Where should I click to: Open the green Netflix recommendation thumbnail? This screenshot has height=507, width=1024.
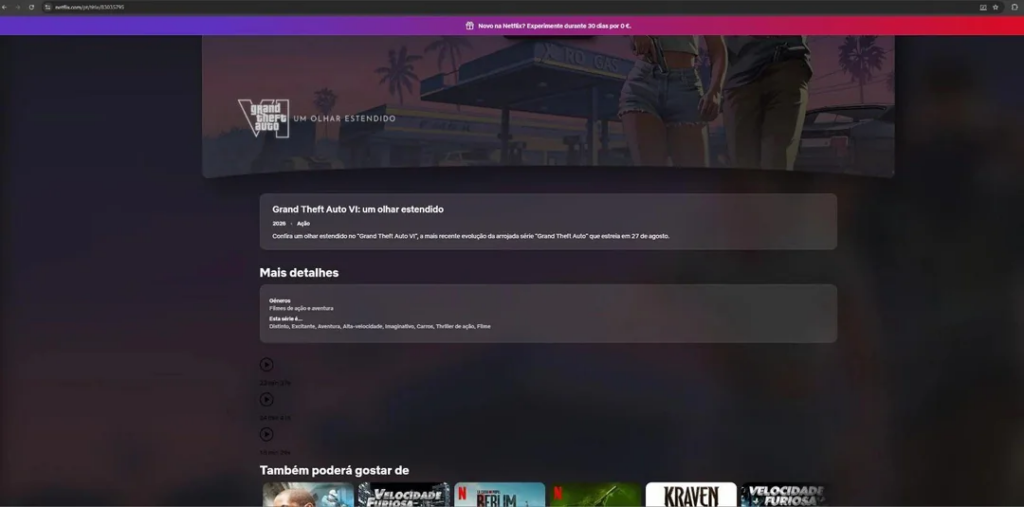coord(596,495)
